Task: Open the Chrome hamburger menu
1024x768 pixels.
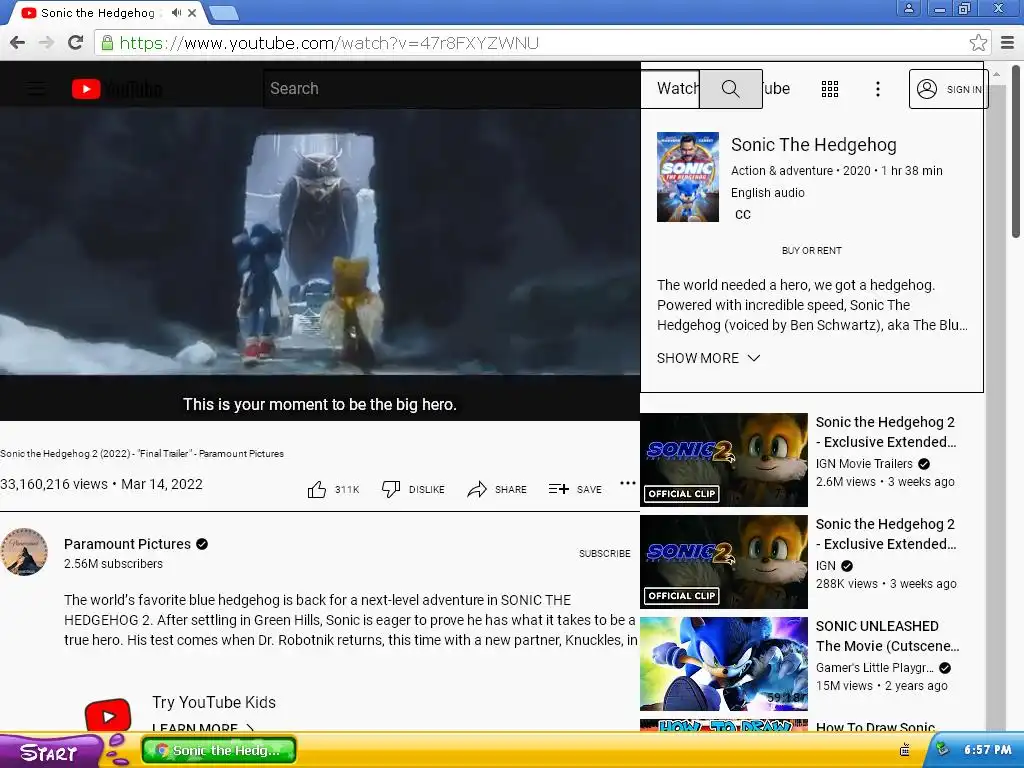Action: pyautogui.click(x=1008, y=43)
